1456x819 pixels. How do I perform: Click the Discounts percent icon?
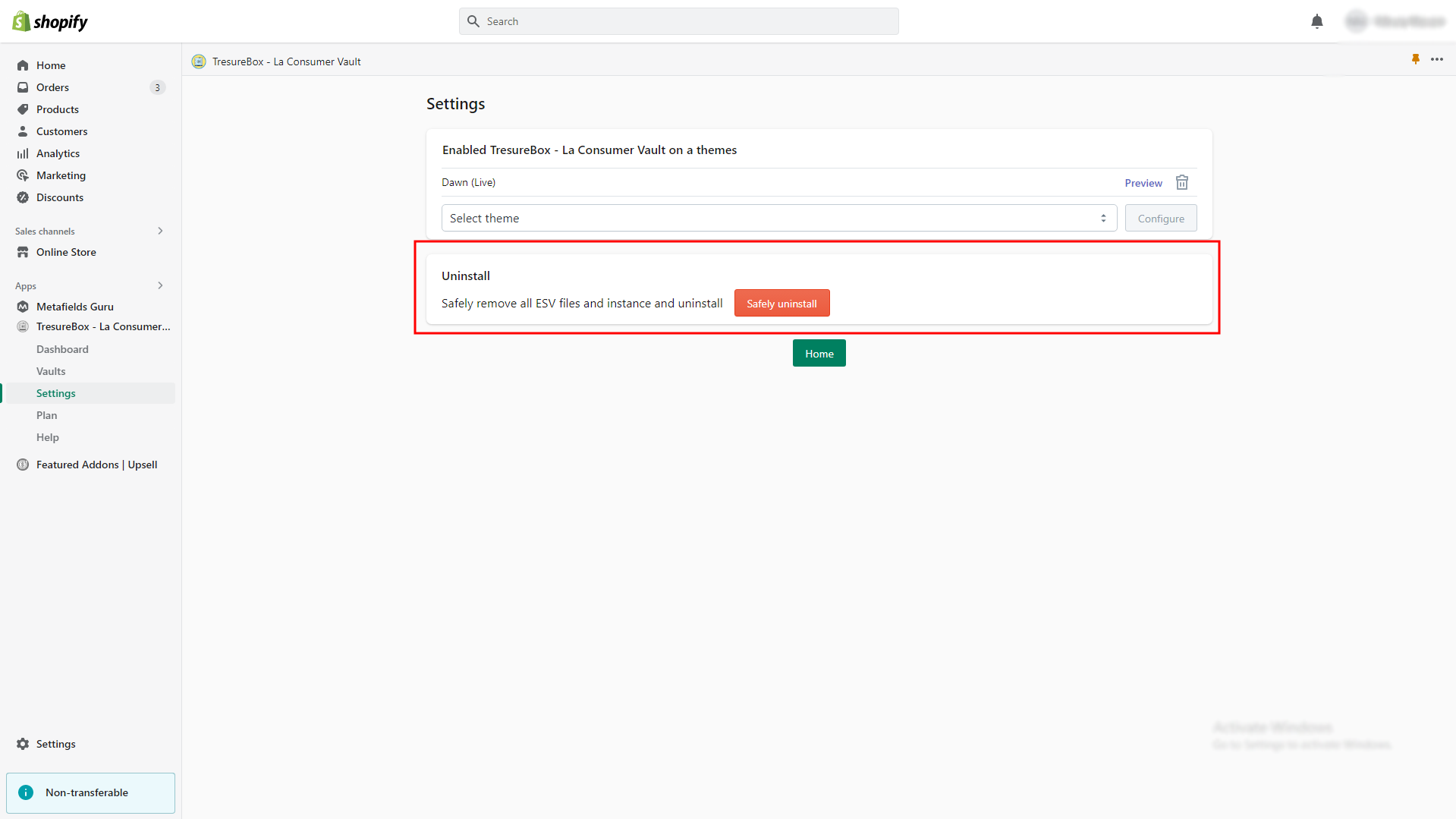(23, 197)
